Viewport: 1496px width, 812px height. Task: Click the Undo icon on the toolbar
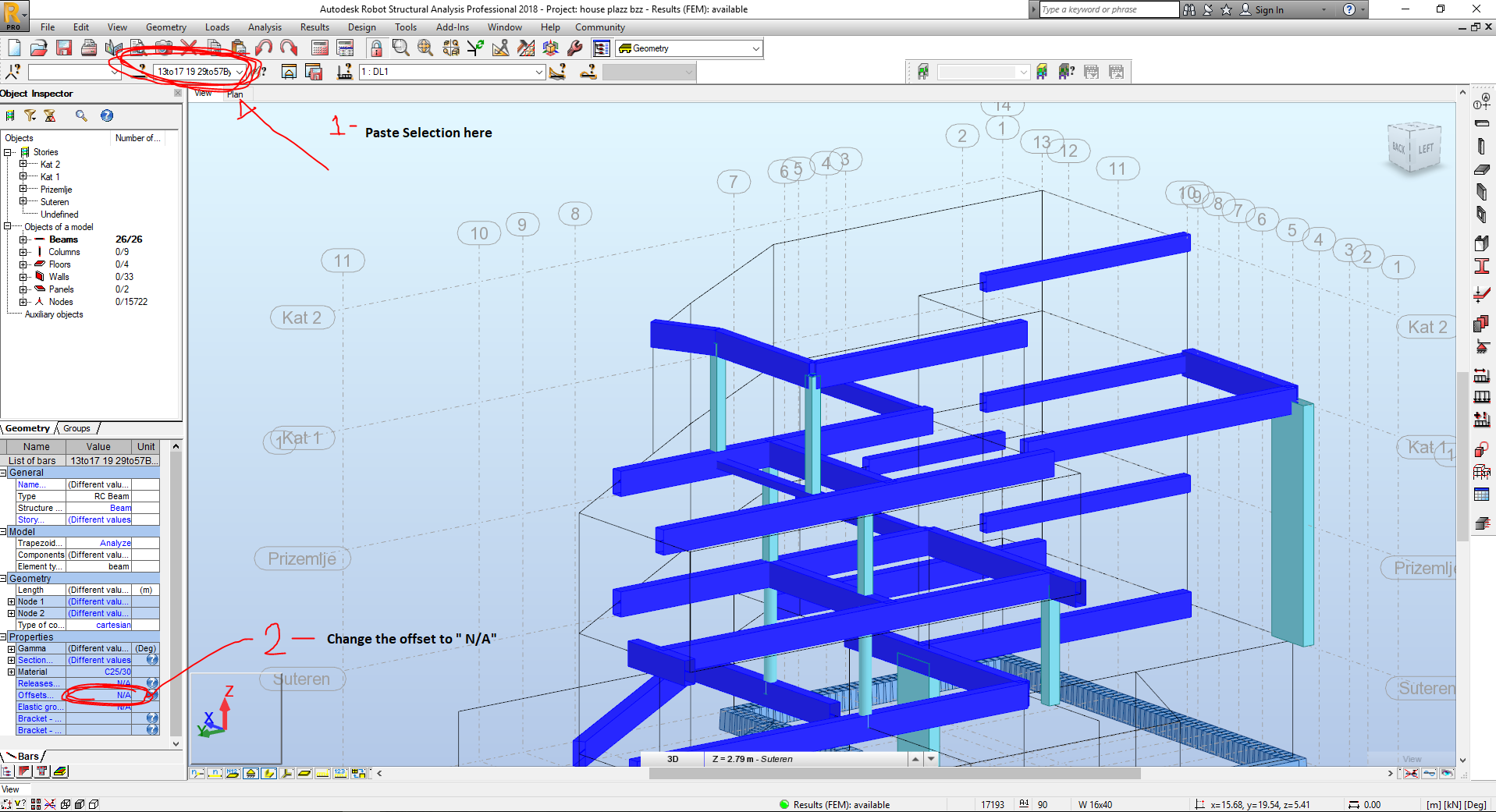[x=265, y=48]
